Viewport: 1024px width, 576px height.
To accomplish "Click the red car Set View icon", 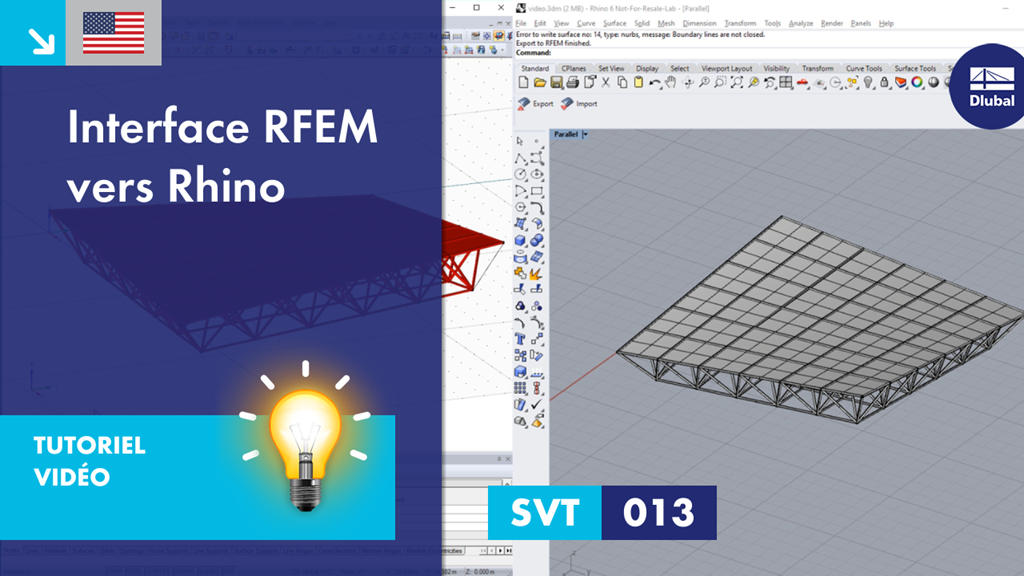I will pyautogui.click(x=803, y=83).
